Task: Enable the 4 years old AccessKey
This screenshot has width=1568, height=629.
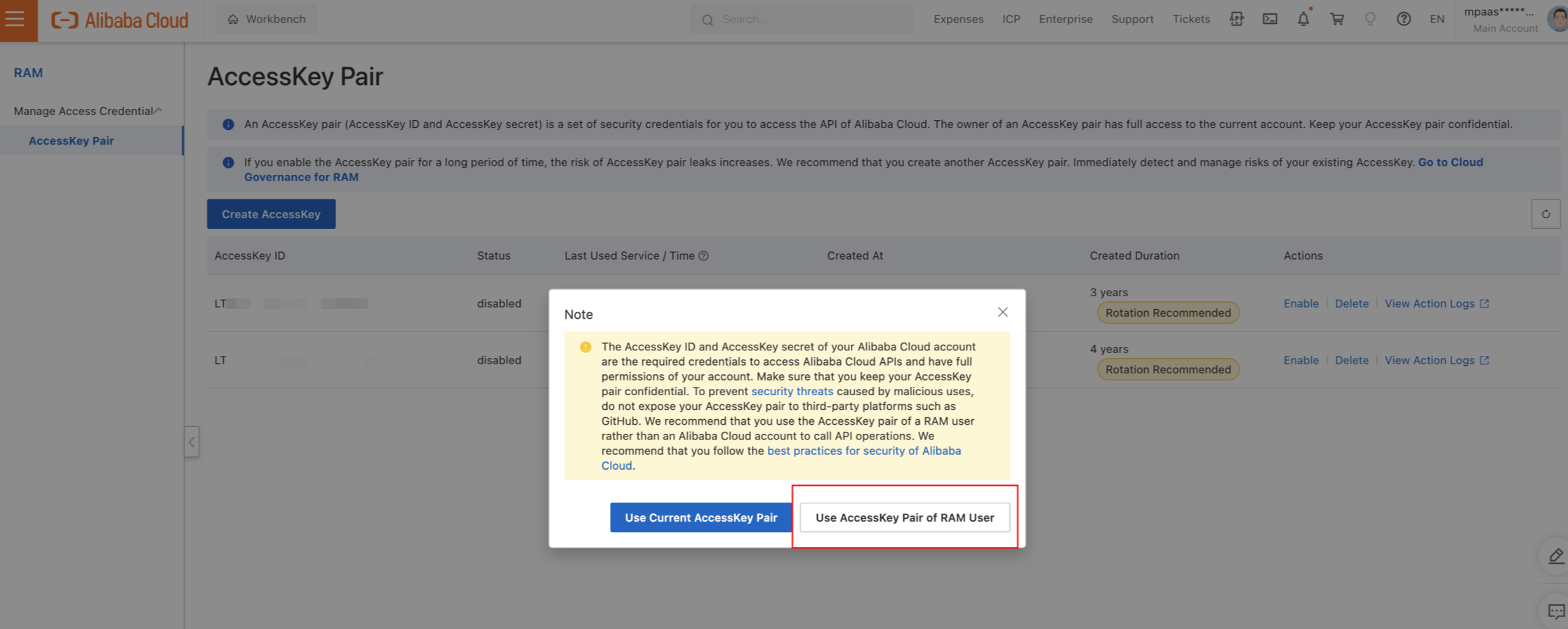Action: coord(1301,360)
